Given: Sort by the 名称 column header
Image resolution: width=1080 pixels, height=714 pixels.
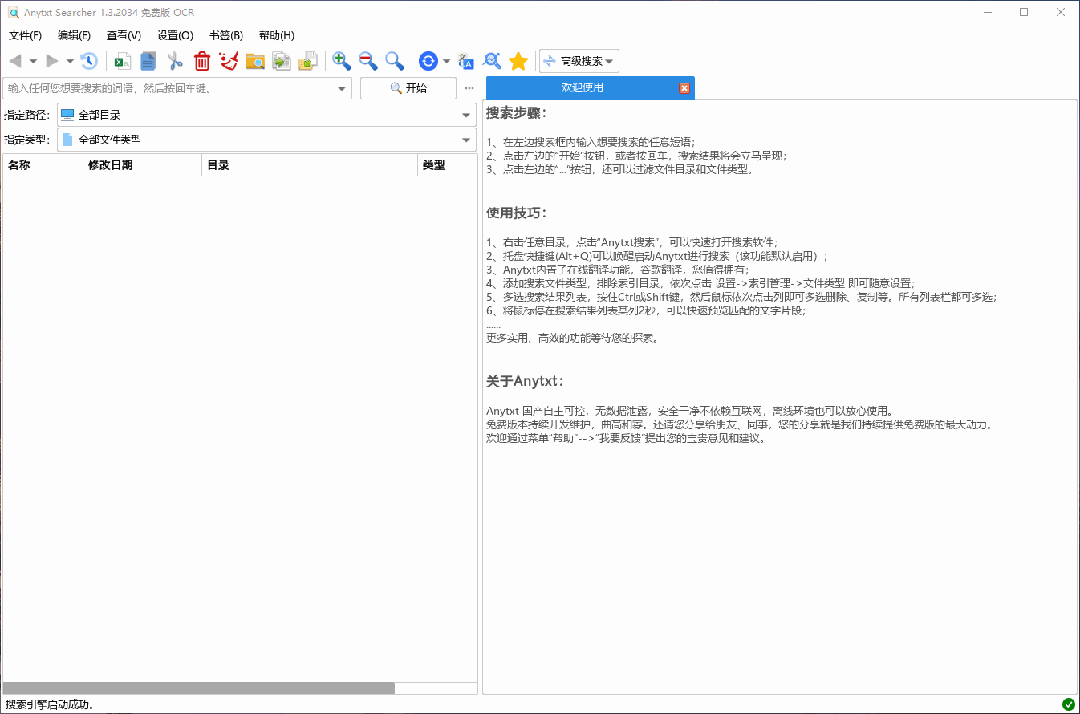Looking at the screenshot, I should pyautogui.click(x=19, y=165).
